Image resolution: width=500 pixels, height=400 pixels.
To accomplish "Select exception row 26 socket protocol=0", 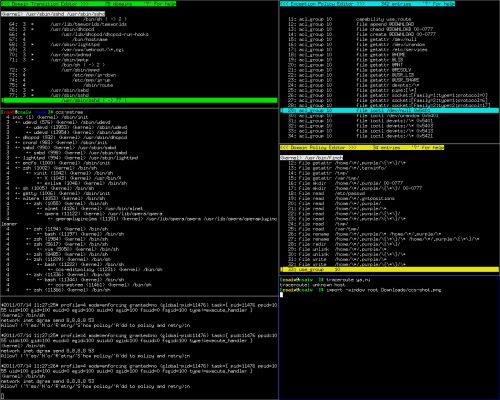I will [388, 95].
